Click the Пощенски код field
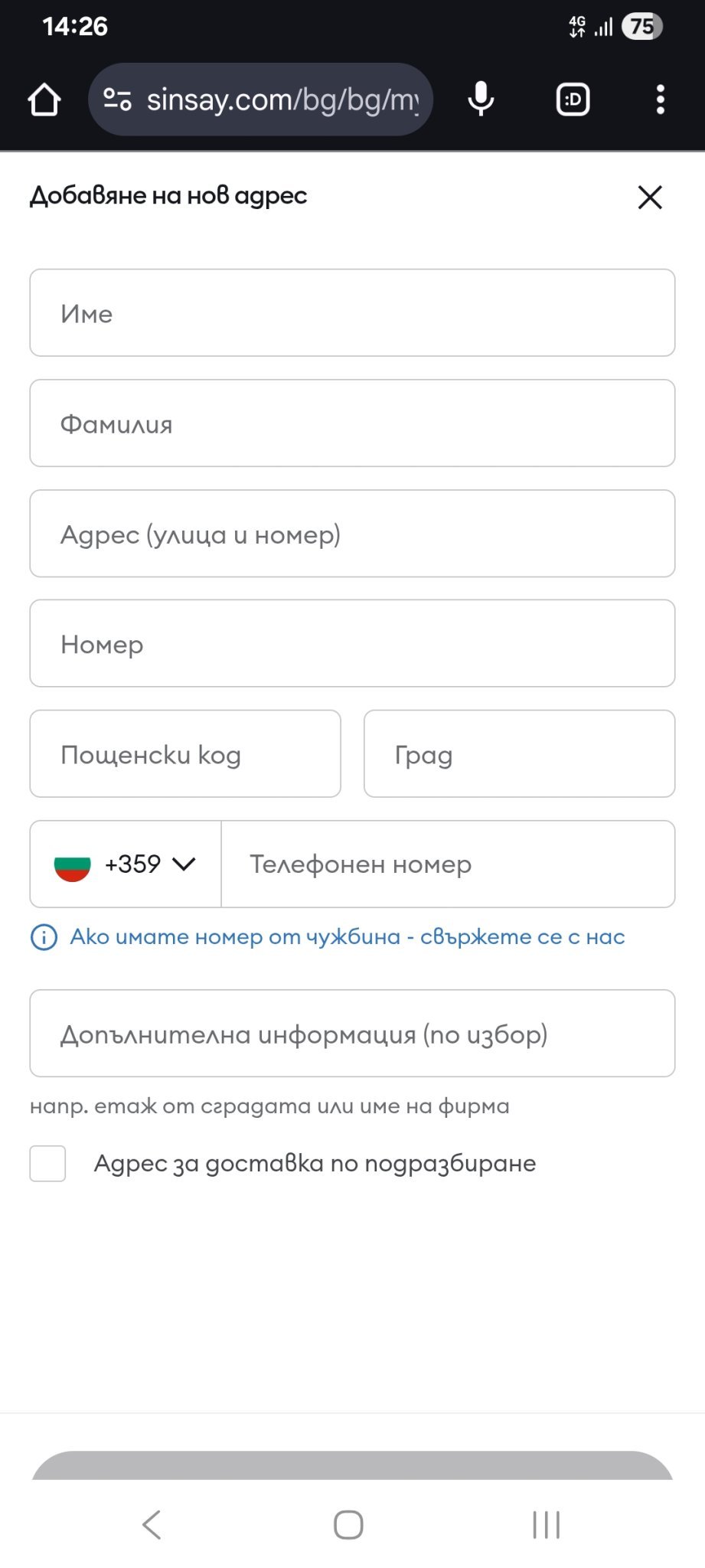The width and height of the screenshot is (705, 1568). pos(185,754)
